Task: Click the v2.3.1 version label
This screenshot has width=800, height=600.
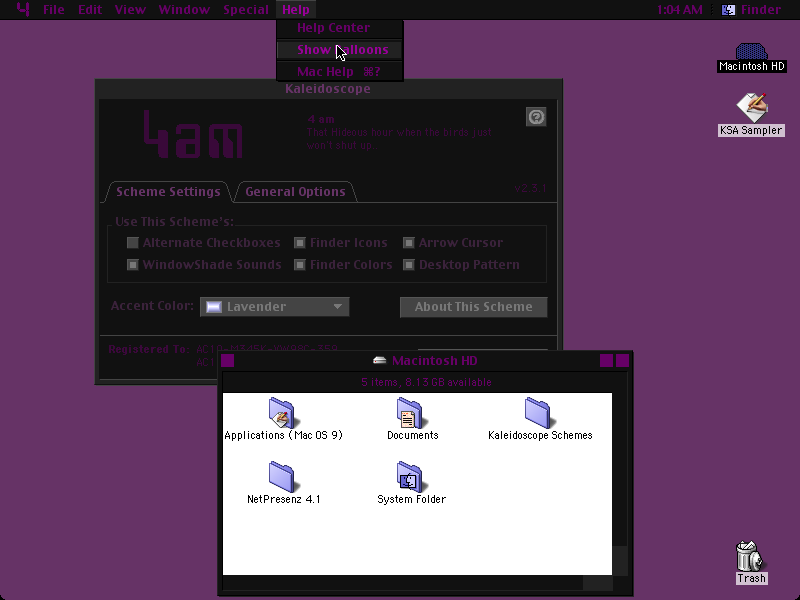Action: click(530, 188)
